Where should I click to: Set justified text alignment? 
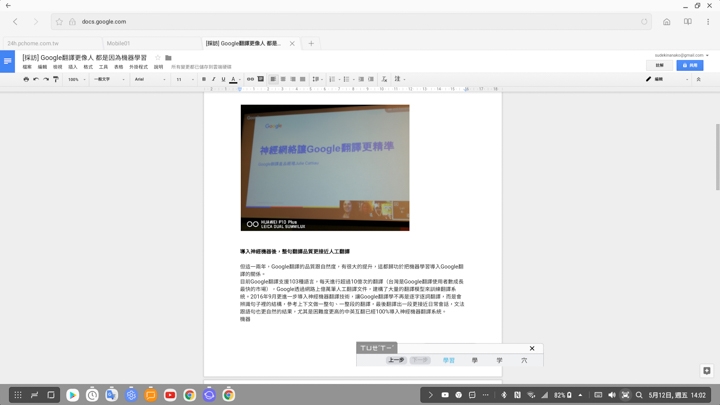coord(303,79)
